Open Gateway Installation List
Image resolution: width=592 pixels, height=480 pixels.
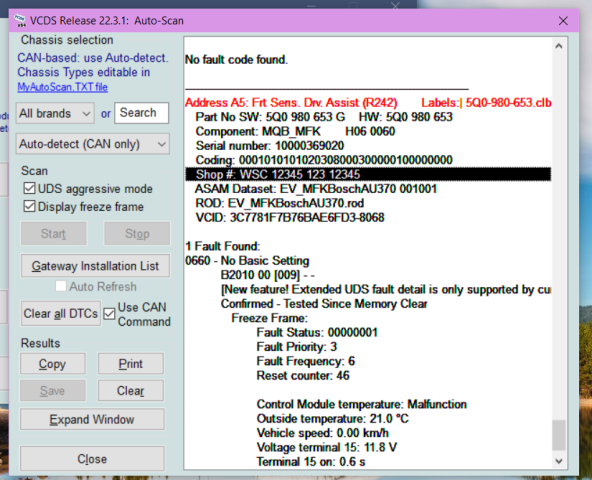95,266
